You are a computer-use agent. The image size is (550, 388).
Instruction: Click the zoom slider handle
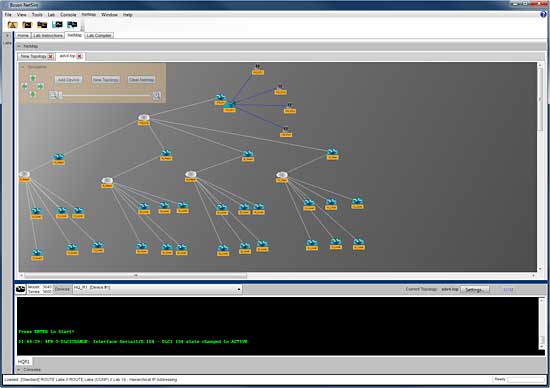[x=60, y=95]
